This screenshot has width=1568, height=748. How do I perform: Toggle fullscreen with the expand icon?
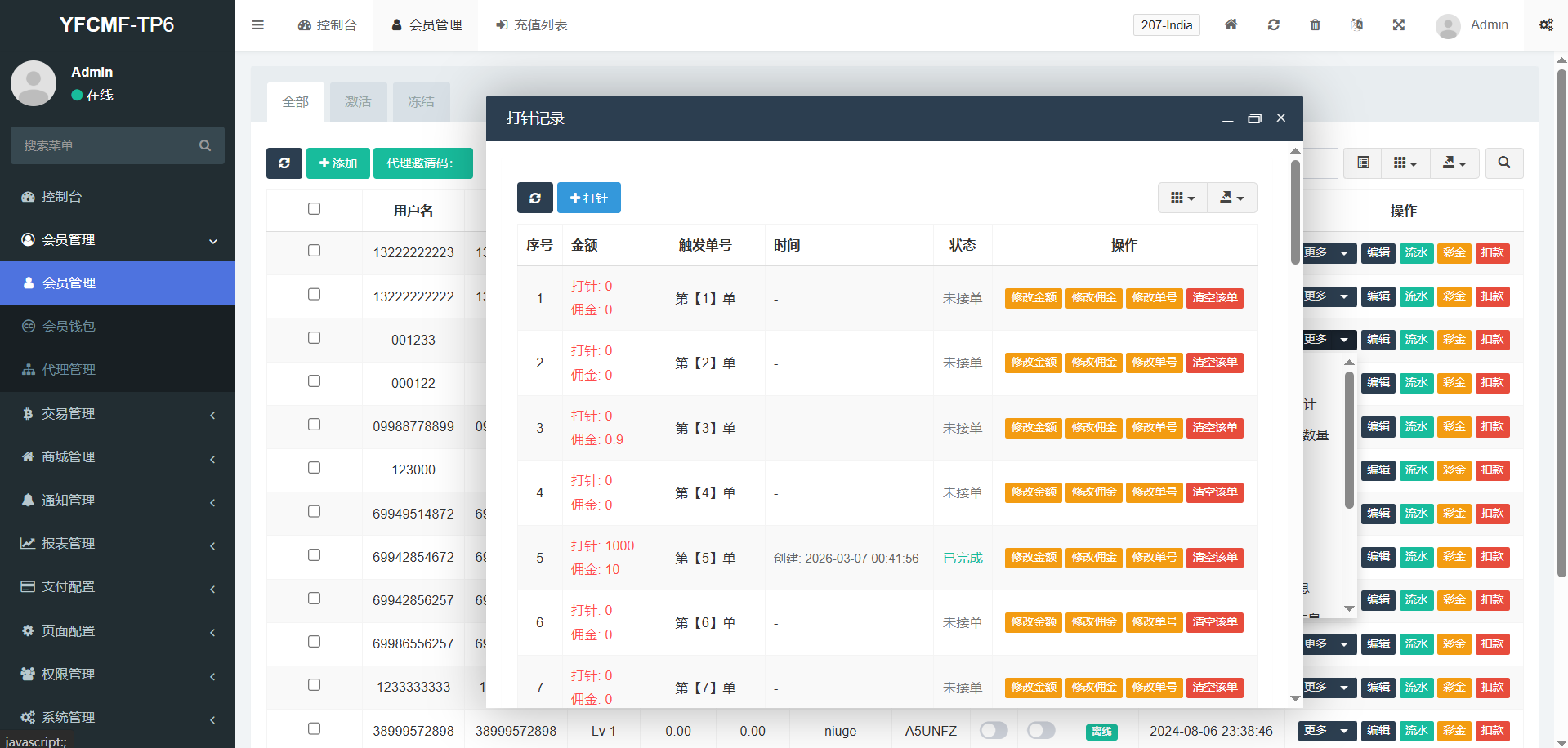click(1398, 24)
